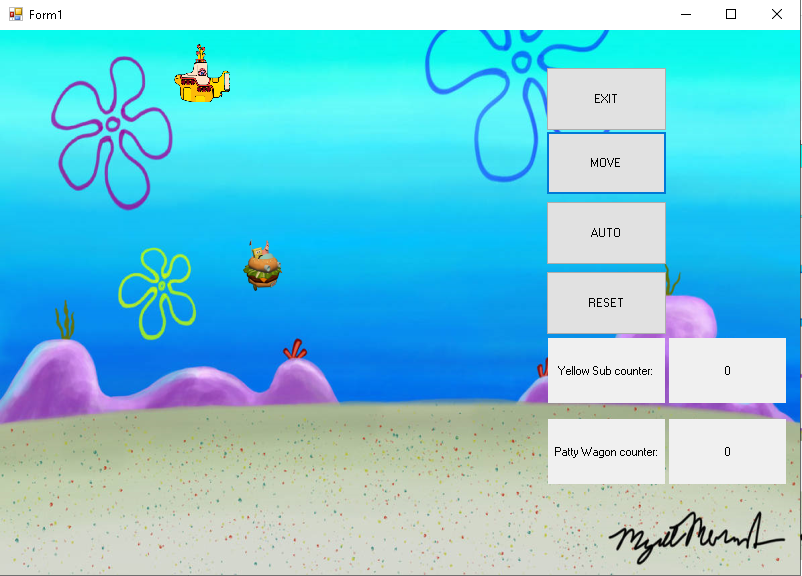The height and width of the screenshot is (576, 802).
Task: Select the Yellow Sub counter value box
Action: point(727,371)
